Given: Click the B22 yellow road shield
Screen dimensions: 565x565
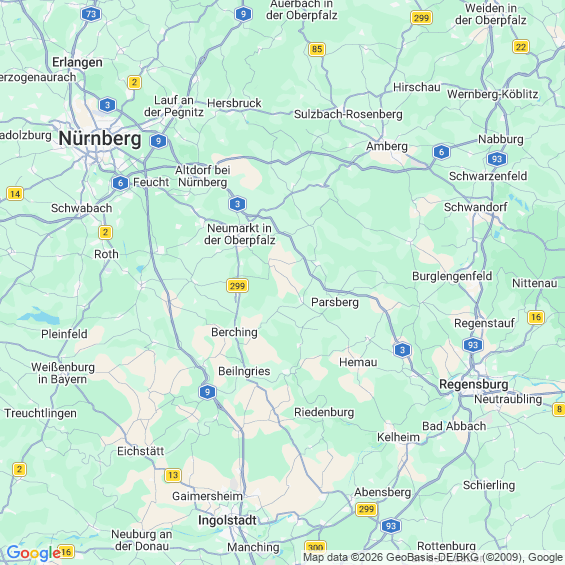Looking at the screenshot, I should tap(520, 47).
